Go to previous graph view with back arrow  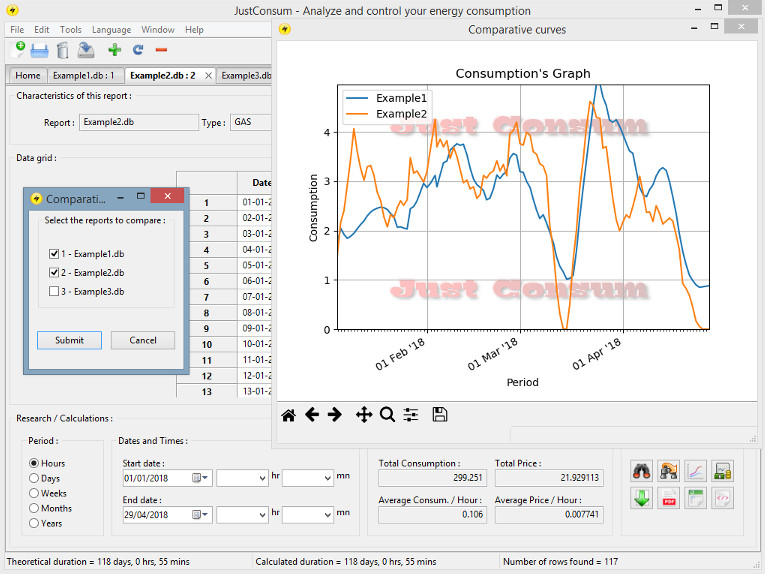[312, 415]
